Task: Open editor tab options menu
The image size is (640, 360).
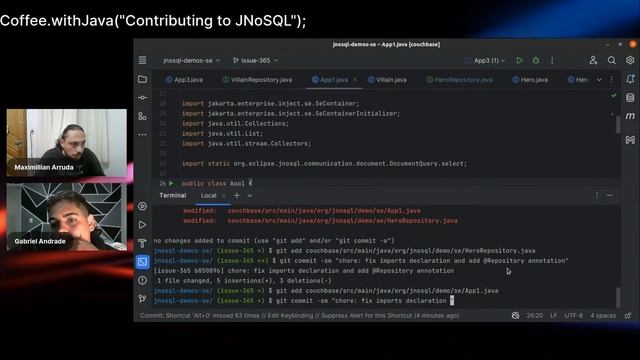Action: 611,80
